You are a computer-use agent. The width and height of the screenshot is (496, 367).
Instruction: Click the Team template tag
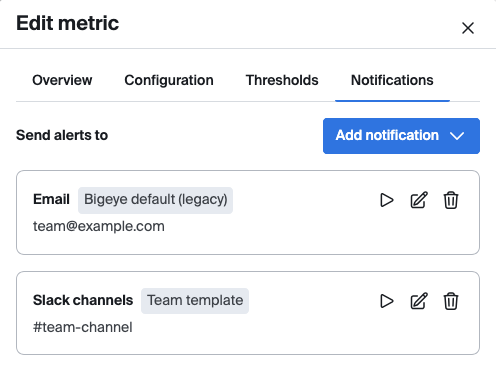[x=195, y=301]
